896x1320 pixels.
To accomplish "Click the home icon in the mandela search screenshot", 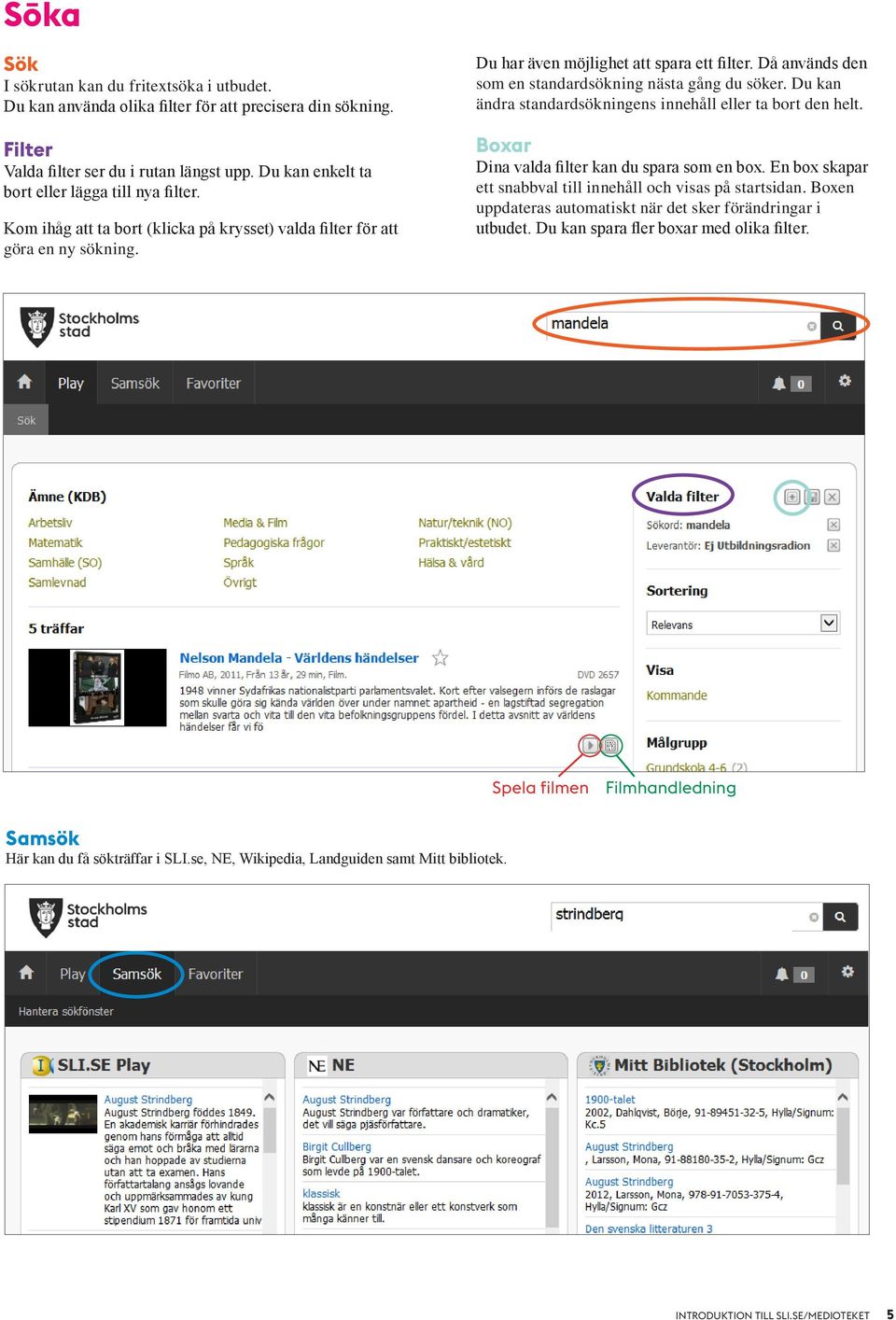I will point(24,382).
